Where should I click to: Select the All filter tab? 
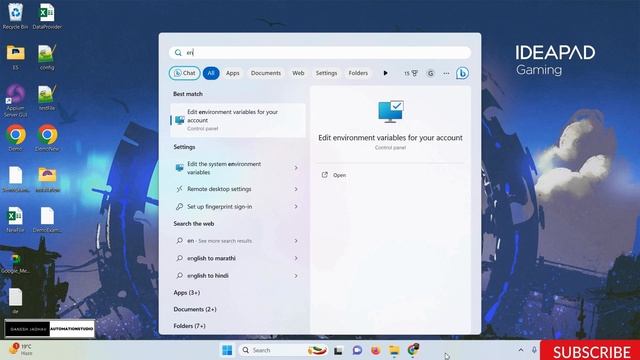pos(211,73)
